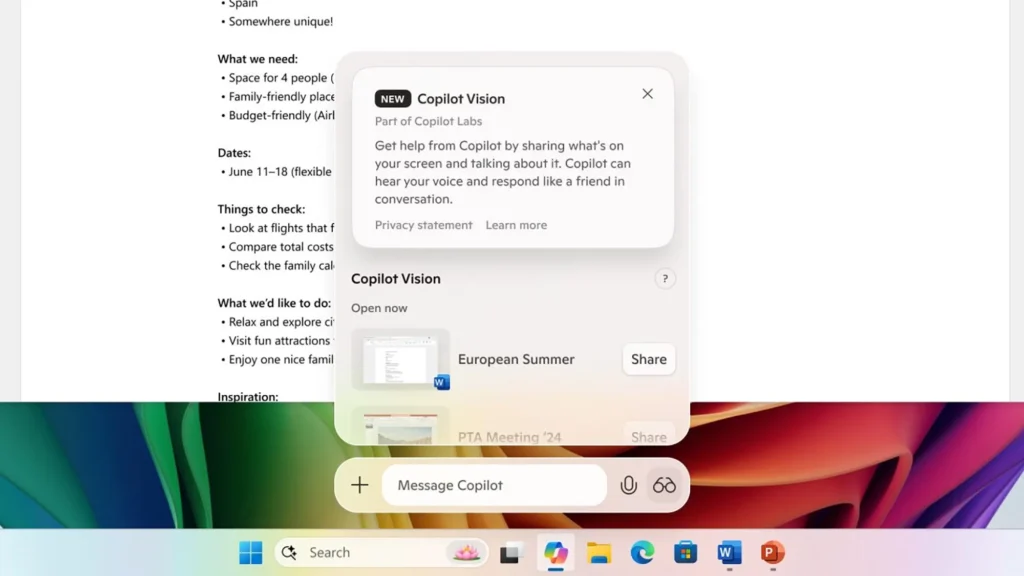
Task: Open Task View from the taskbar
Action: pos(511,552)
